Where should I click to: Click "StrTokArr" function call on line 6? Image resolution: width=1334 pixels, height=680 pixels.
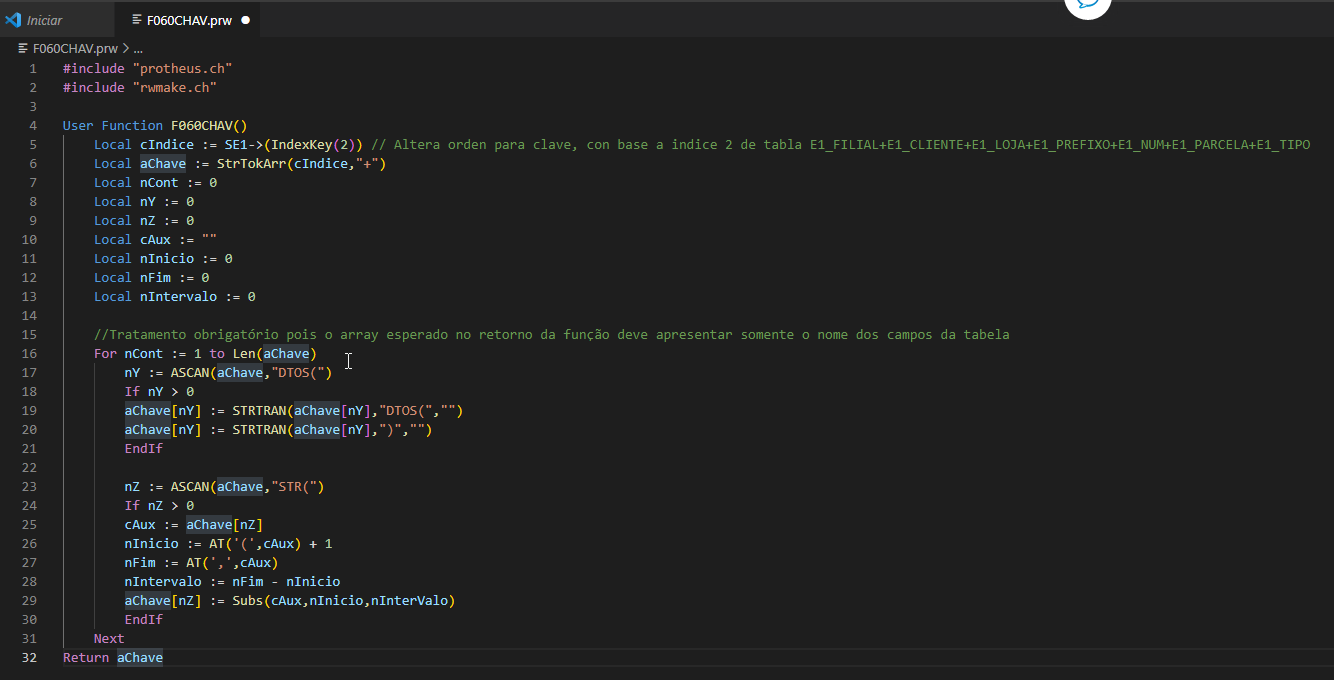[251, 163]
